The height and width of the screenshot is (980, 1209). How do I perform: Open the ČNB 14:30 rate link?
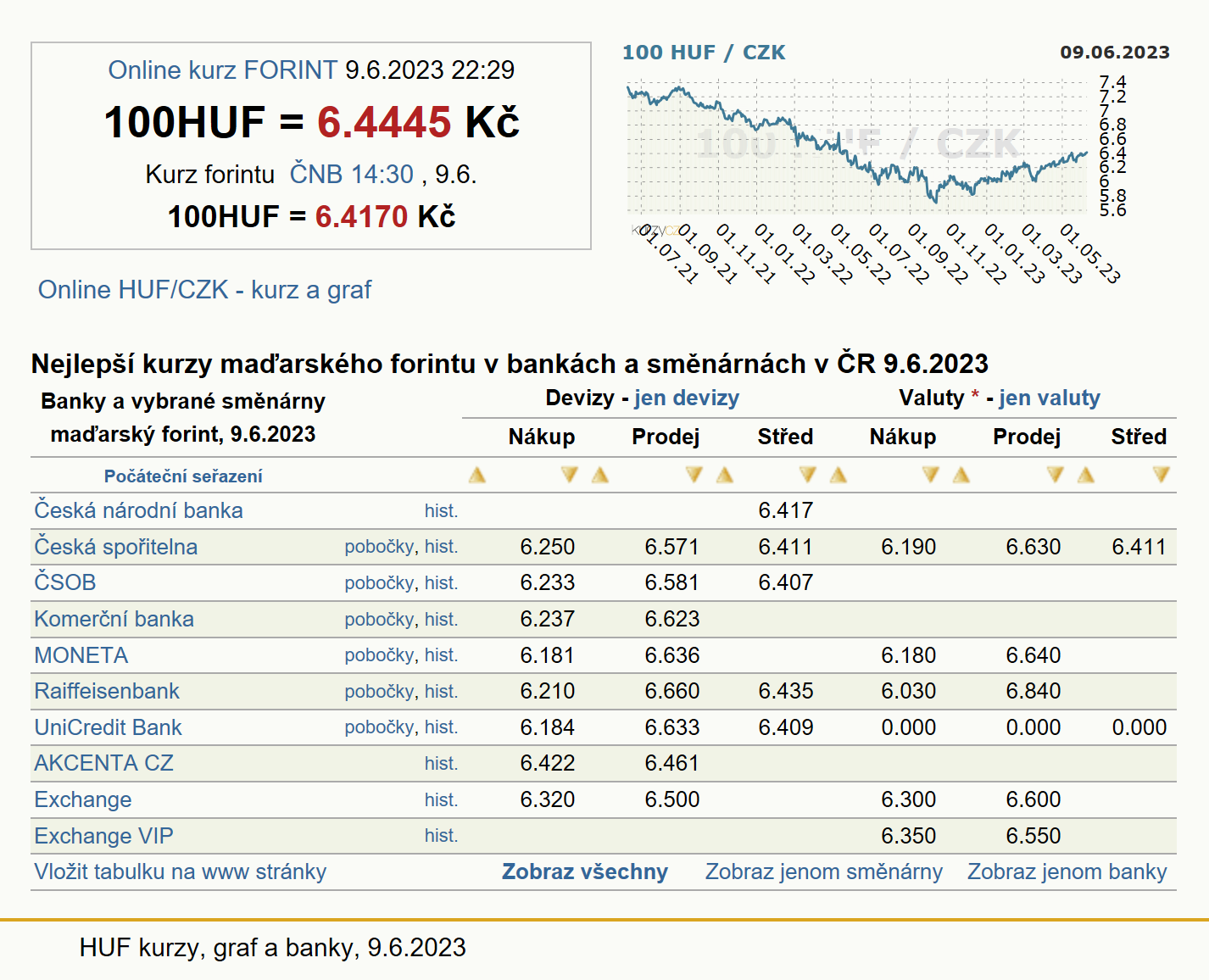[352, 174]
